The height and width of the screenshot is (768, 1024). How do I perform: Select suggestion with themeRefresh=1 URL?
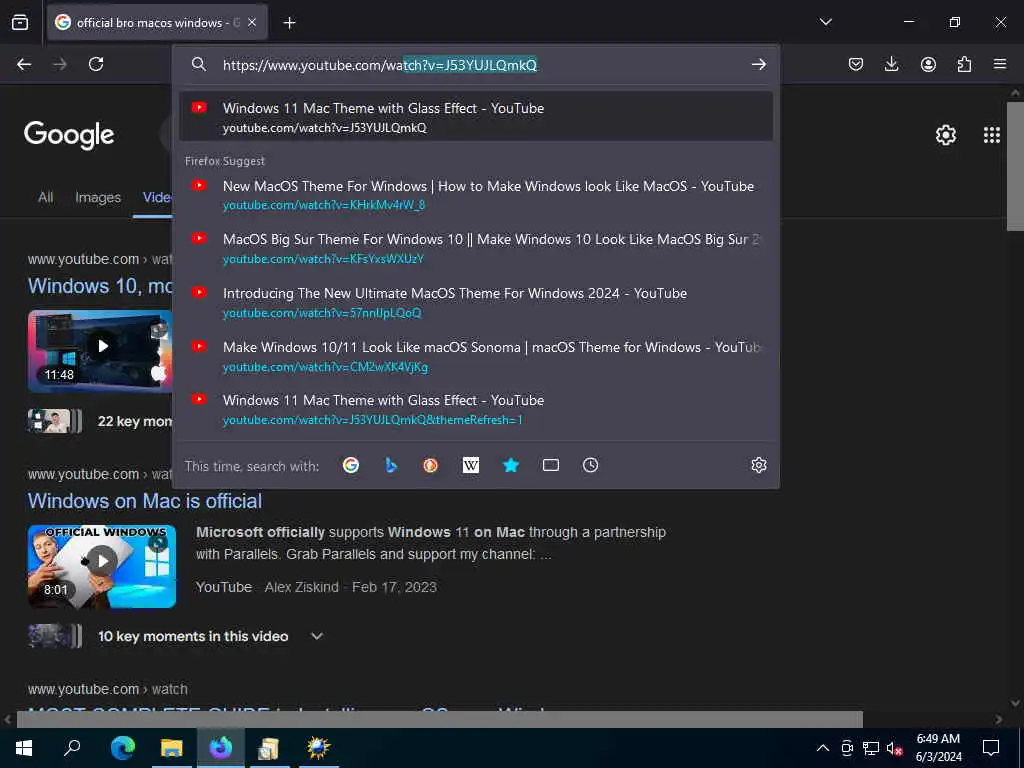(475, 409)
